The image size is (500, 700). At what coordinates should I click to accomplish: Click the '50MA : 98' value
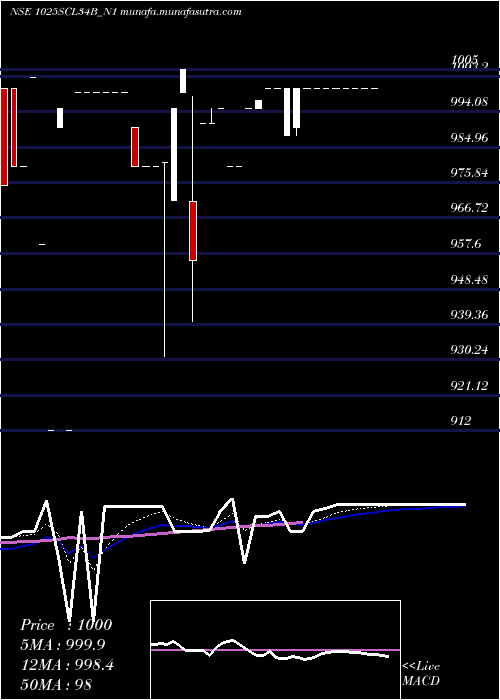pos(56,684)
